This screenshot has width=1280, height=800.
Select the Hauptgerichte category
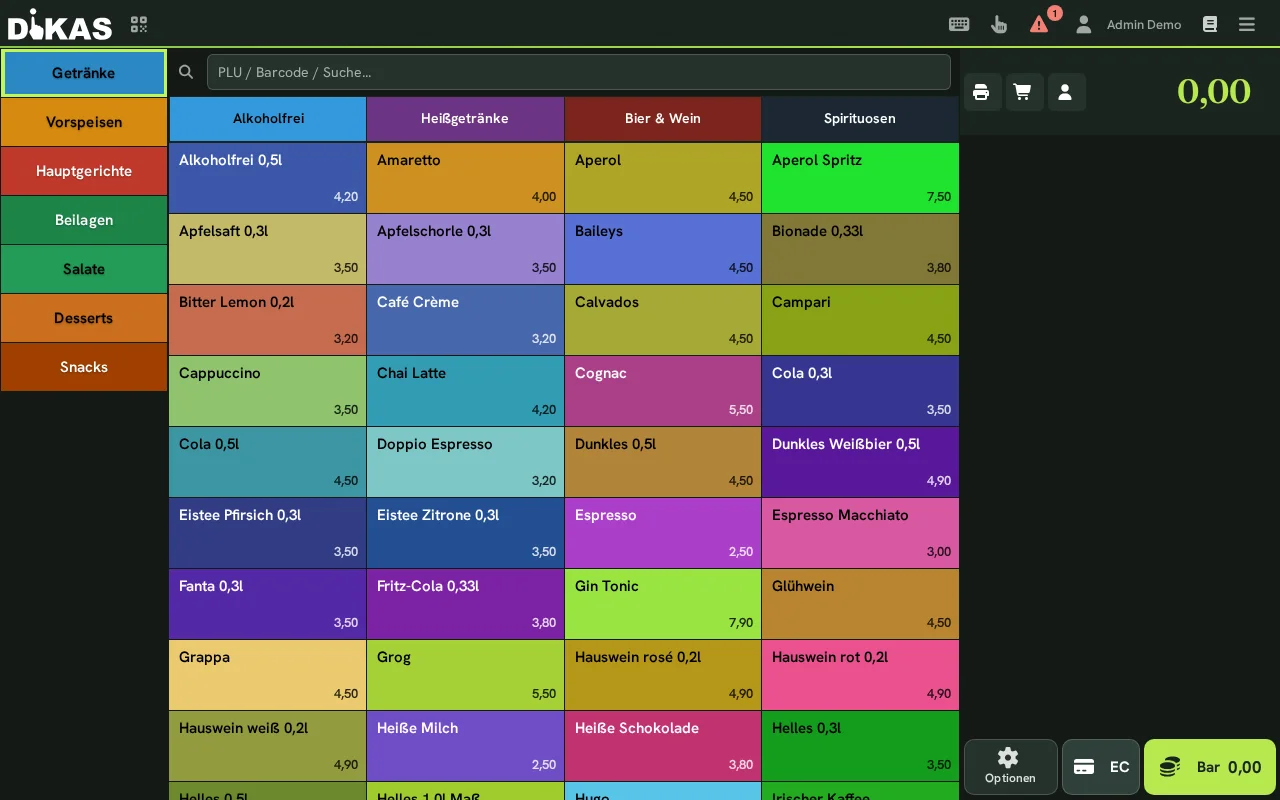click(x=84, y=171)
